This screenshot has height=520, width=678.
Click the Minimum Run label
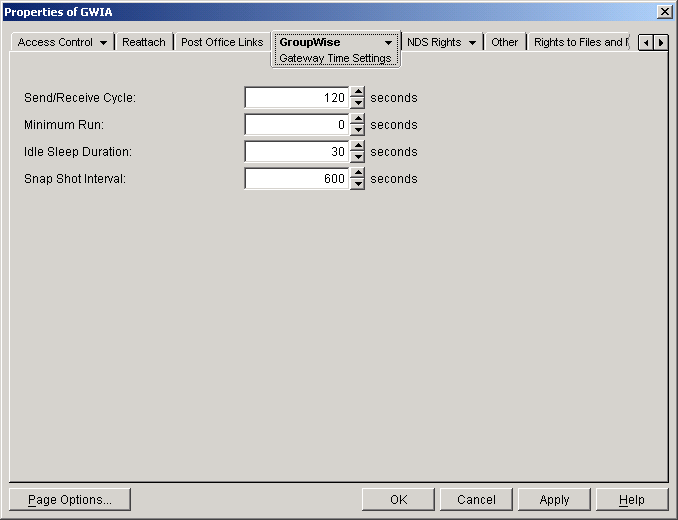pyautogui.click(x=64, y=125)
